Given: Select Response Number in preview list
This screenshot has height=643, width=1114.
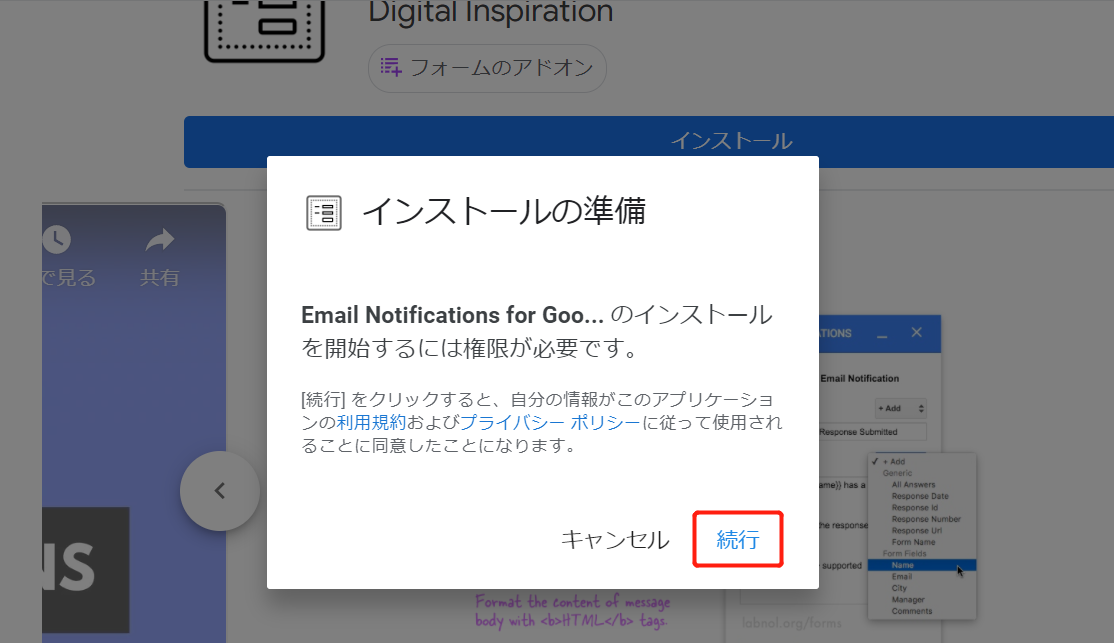Looking at the screenshot, I should click(x=926, y=519).
